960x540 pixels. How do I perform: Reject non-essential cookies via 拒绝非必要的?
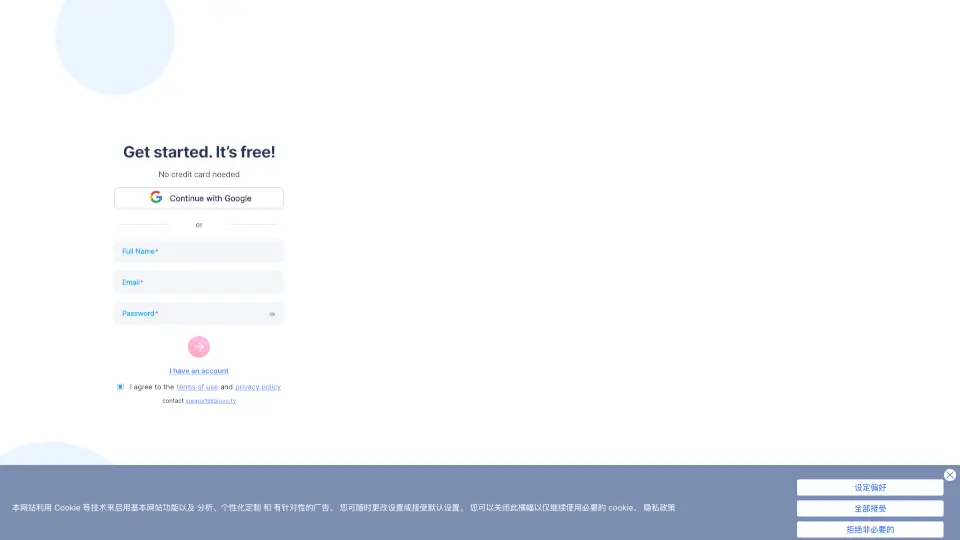(x=870, y=529)
